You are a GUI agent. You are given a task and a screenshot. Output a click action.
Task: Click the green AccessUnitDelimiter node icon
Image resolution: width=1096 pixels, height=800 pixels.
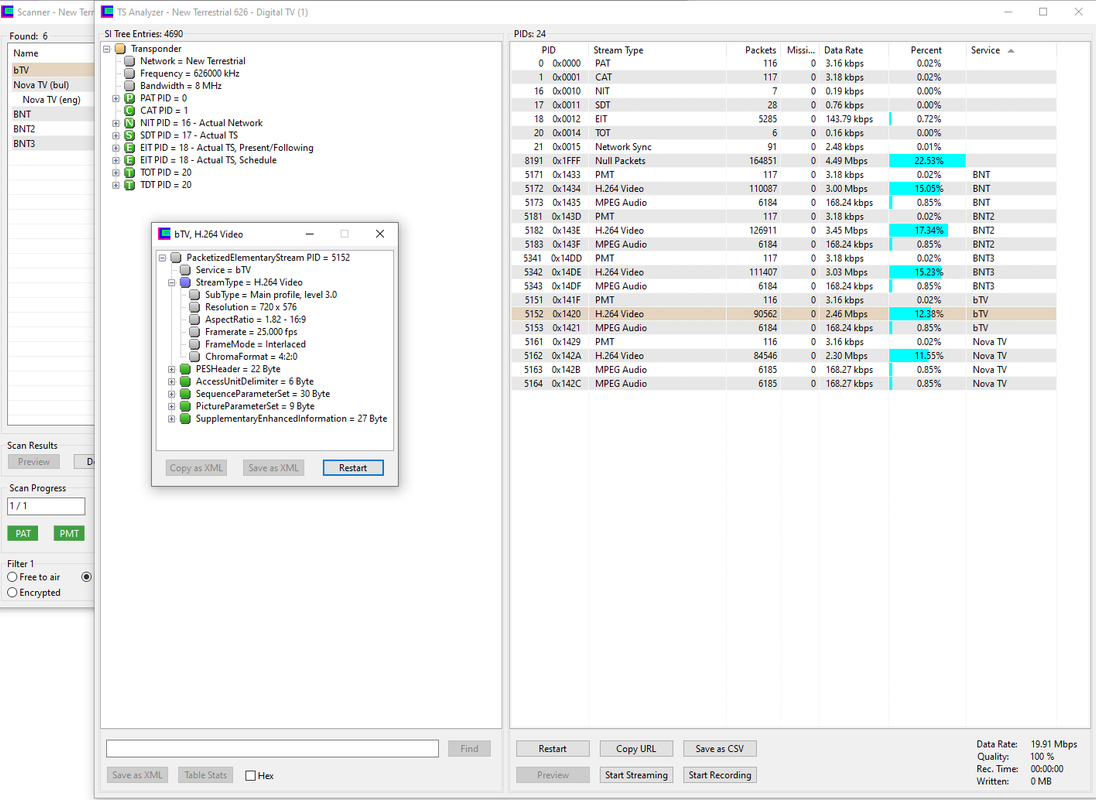185,381
